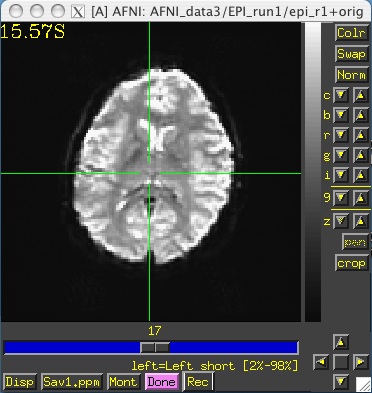This screenshot has height=393, width=372.
Task: Click the '9' down arrow
Action: tap(341, 198)
